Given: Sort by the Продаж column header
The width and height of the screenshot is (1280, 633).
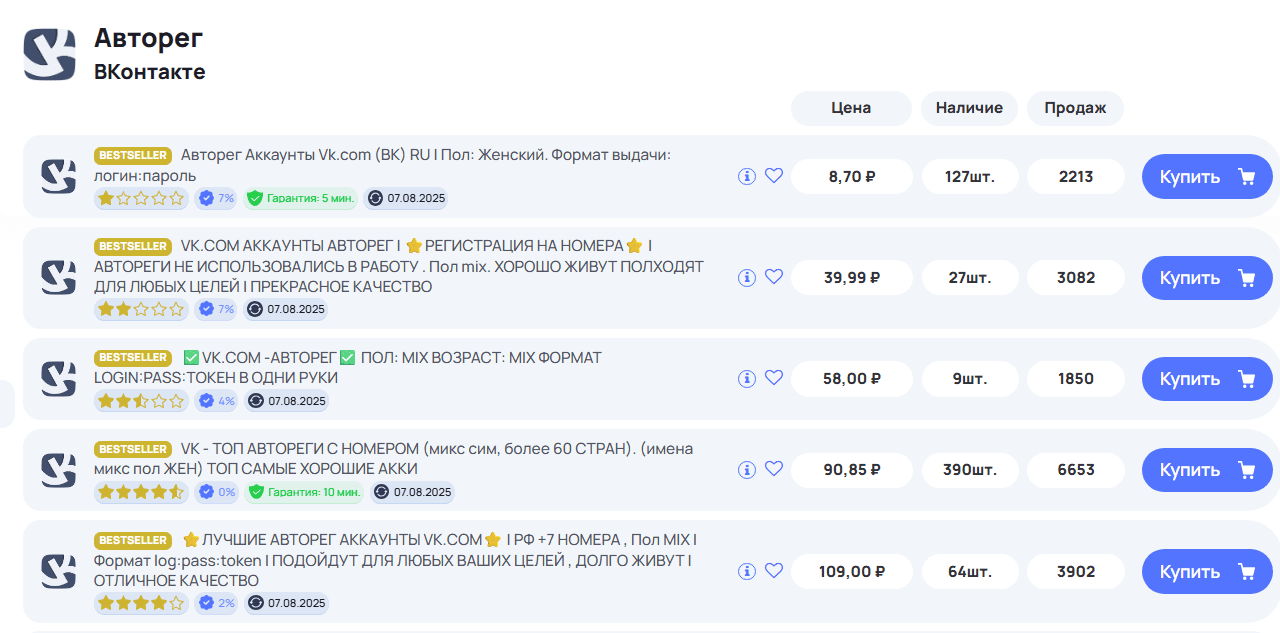Looking at the screenshot, I should point(1075,108).
